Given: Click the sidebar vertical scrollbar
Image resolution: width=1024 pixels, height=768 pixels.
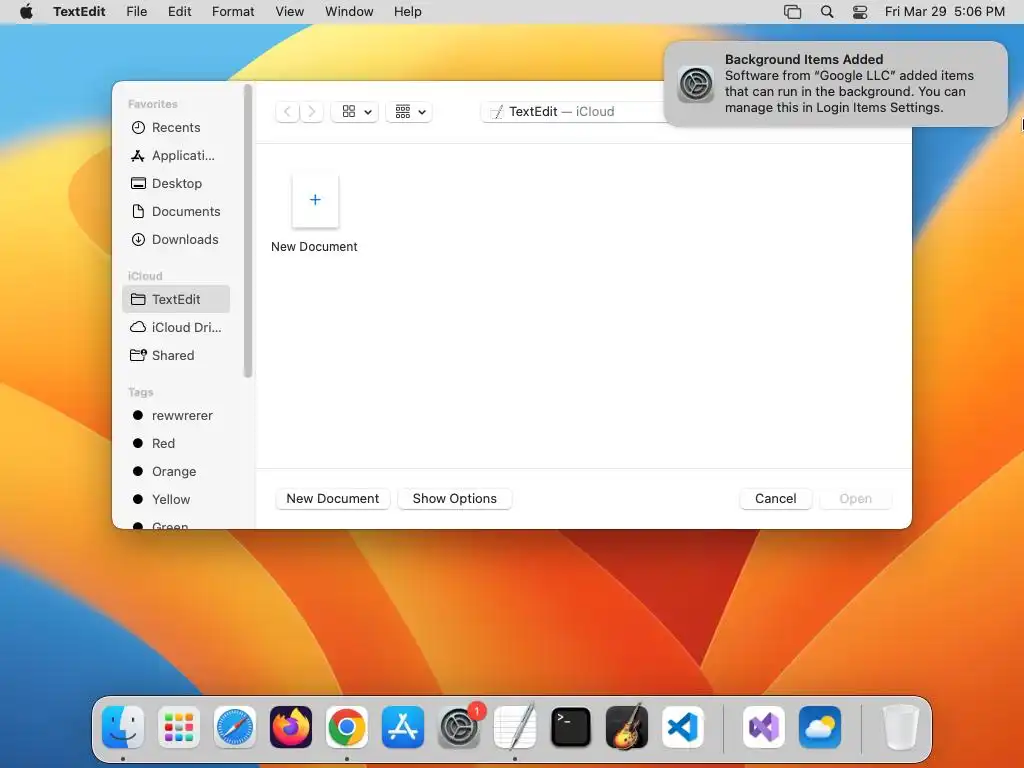Looking at the screenshot, I should pos(248,231).
